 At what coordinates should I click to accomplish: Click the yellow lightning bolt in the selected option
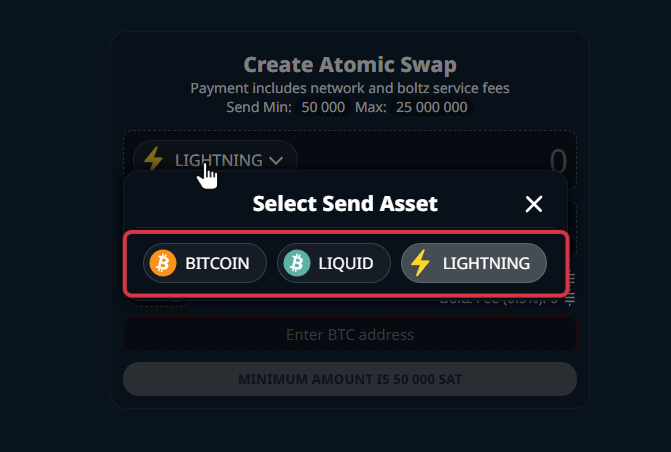[x=421, y=263]
